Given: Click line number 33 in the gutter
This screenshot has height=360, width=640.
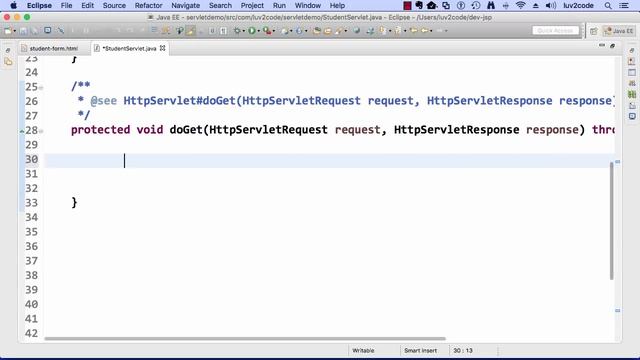Looking at the screenshot, I should (31, 203).
